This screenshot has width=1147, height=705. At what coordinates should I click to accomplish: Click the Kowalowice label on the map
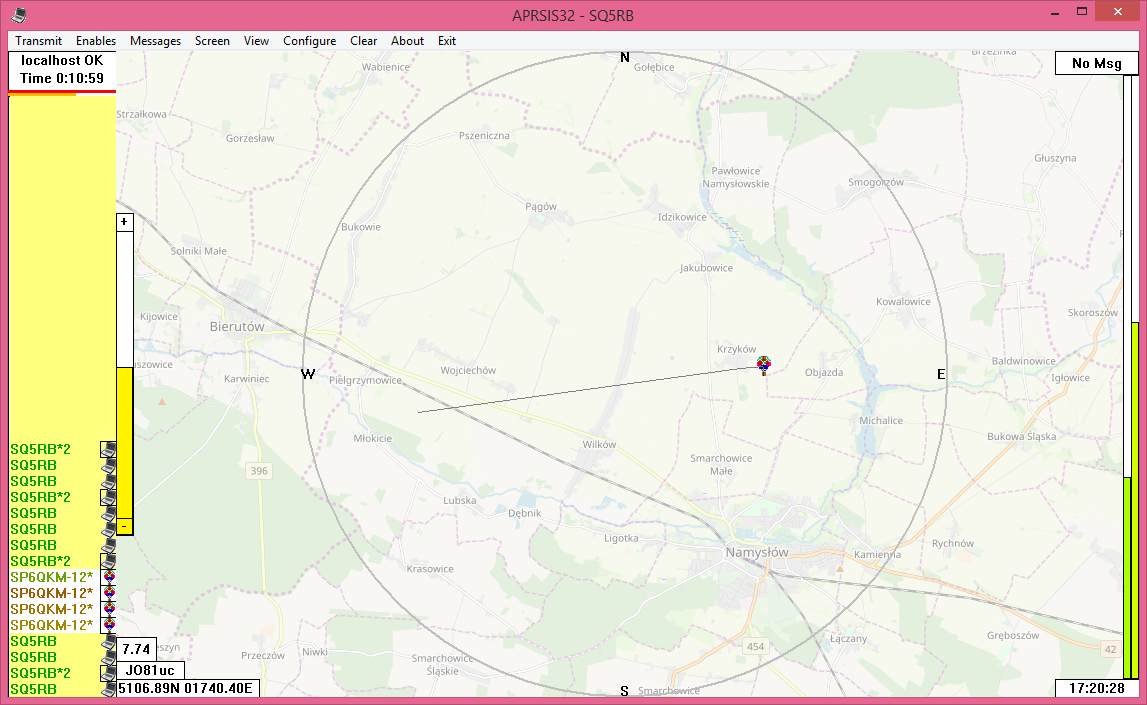pos(903,301)
